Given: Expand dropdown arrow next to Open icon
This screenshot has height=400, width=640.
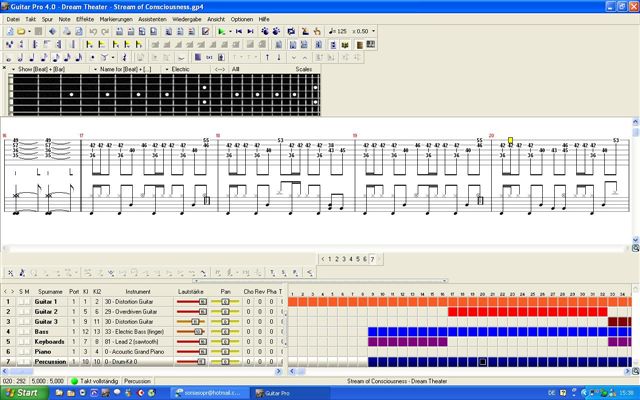Looking at the screenshot, I should coord(29,31).
